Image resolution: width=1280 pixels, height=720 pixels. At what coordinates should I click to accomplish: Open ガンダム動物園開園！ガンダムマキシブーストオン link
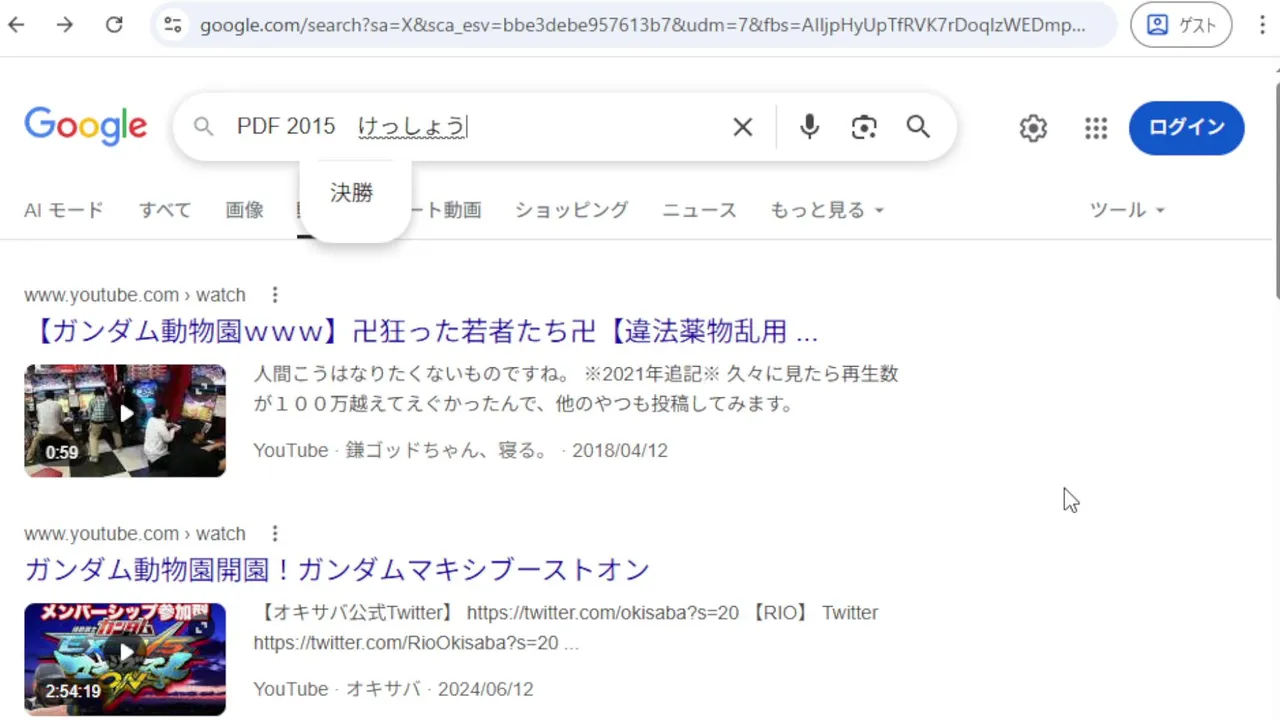[x=338, y=570]
